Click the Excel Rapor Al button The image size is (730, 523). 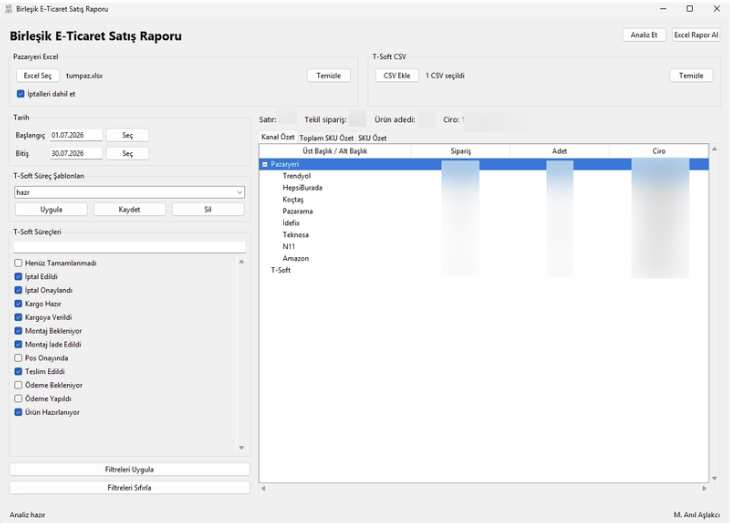[x=696, y=35]
